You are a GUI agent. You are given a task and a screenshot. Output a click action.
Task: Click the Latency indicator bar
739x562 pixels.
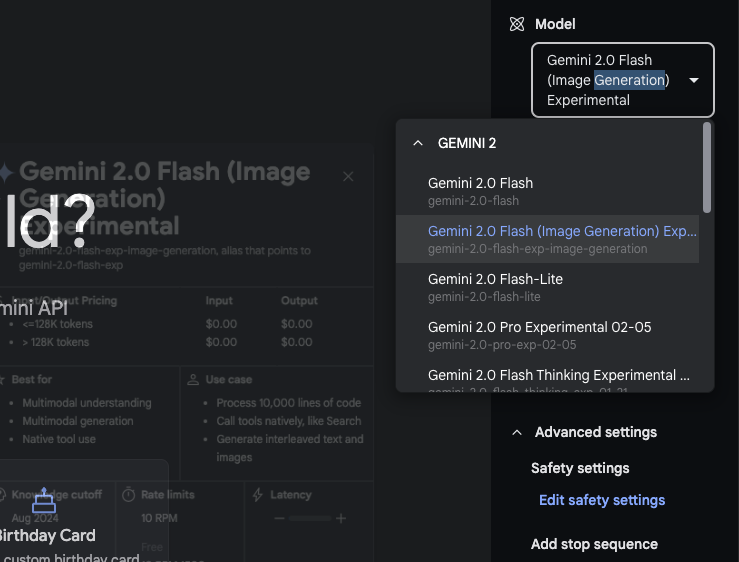(x=310, y=518)
